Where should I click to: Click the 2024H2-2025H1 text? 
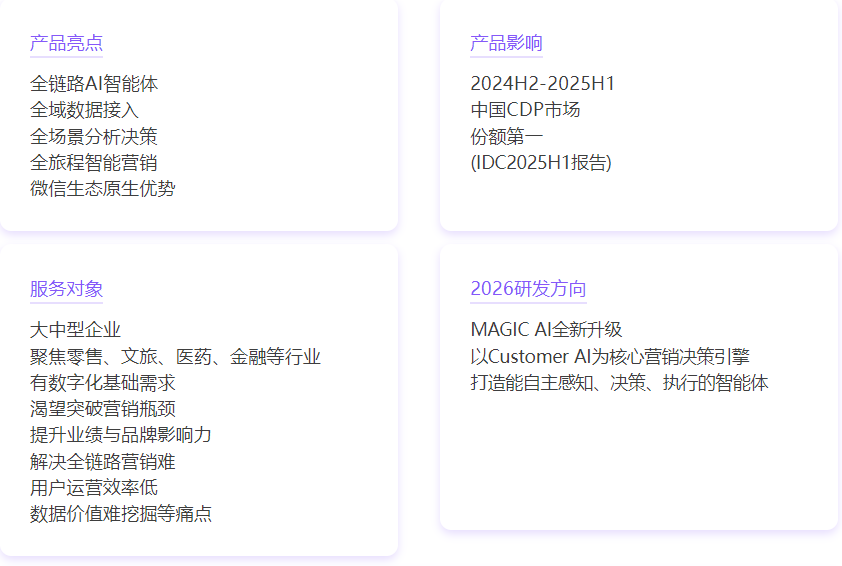tap(543, 84)
